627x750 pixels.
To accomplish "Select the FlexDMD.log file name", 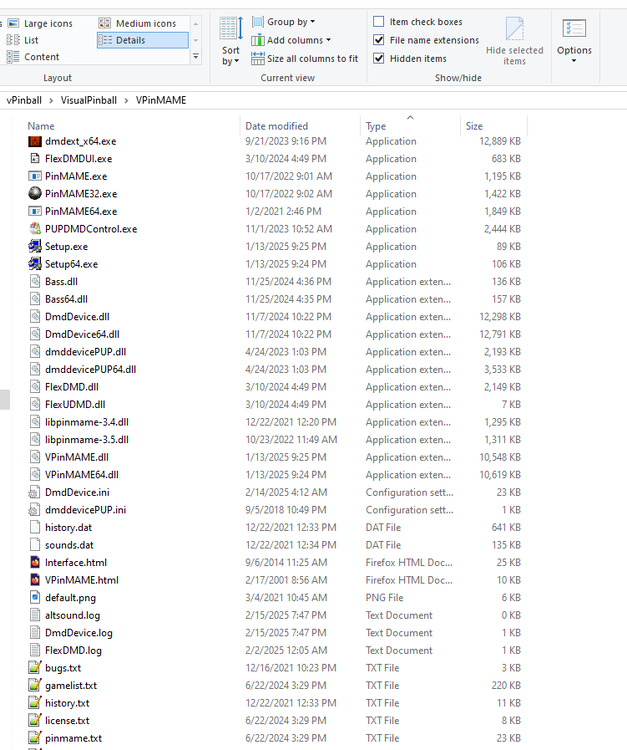I will pos(73,651).
